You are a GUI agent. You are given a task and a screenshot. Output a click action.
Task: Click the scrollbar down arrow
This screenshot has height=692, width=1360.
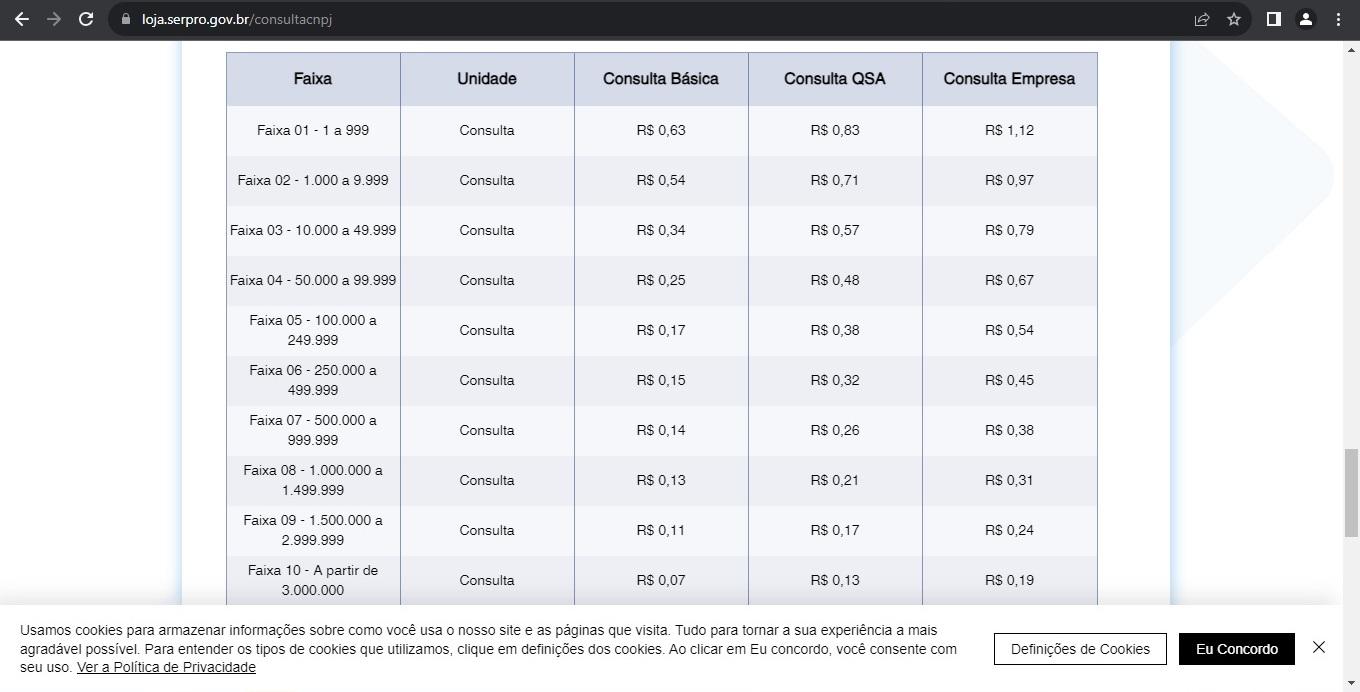coord(1351,684)
